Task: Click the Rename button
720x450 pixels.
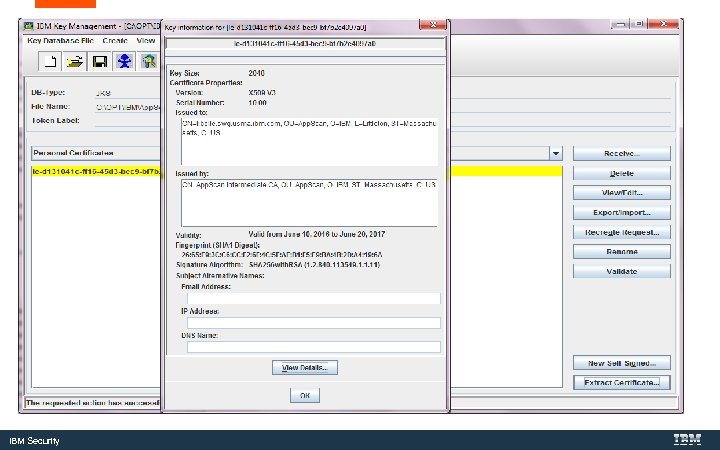Action: [x=622, y=252]
